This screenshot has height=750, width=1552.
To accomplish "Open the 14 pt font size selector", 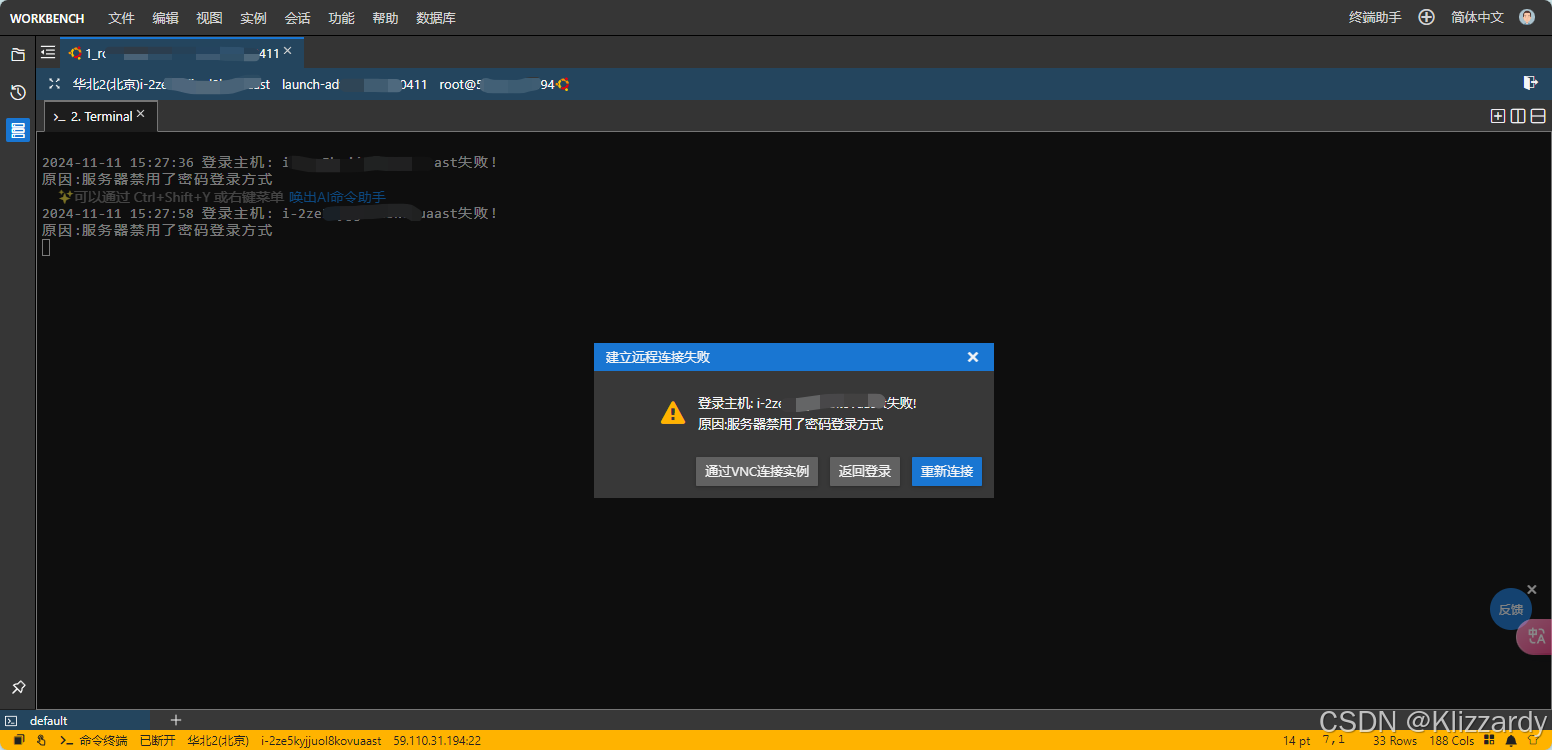I will (x=1297, y=741).
